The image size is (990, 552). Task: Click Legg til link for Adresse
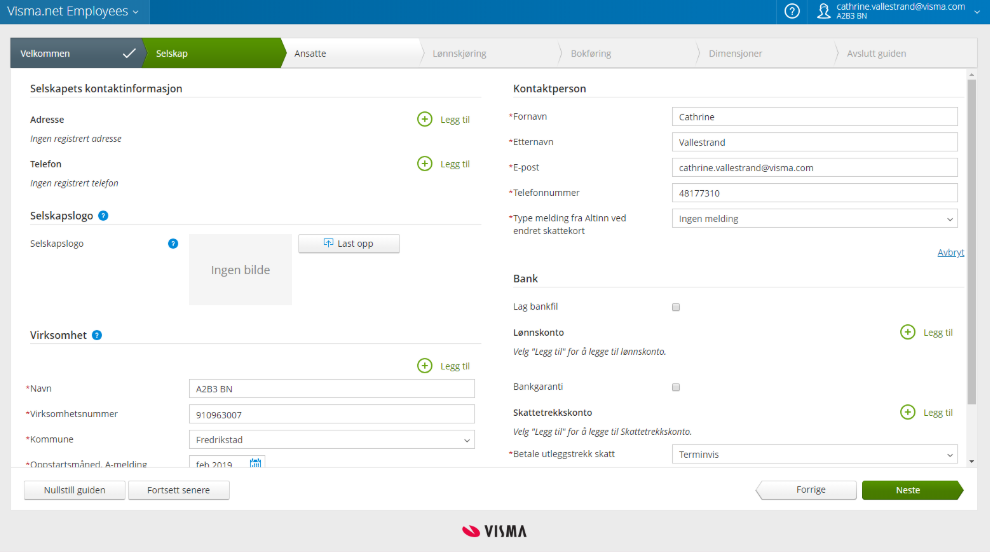(x=455, y=120)
